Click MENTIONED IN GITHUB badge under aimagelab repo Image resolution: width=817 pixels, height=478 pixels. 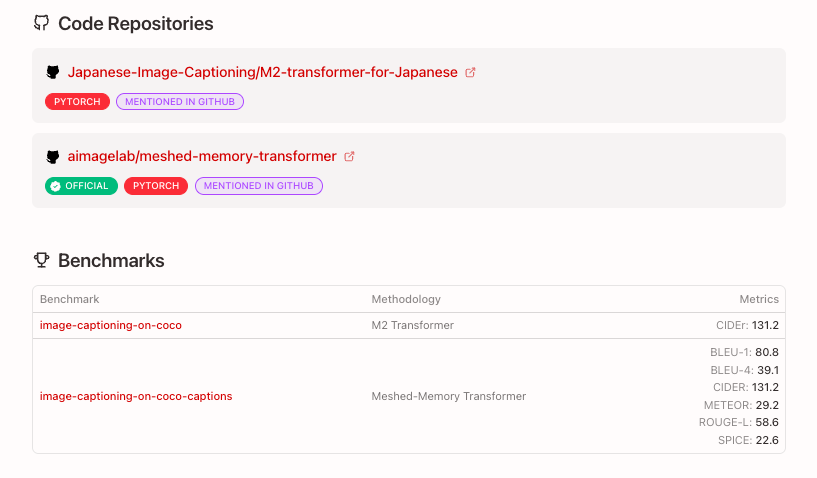point(259,186)
